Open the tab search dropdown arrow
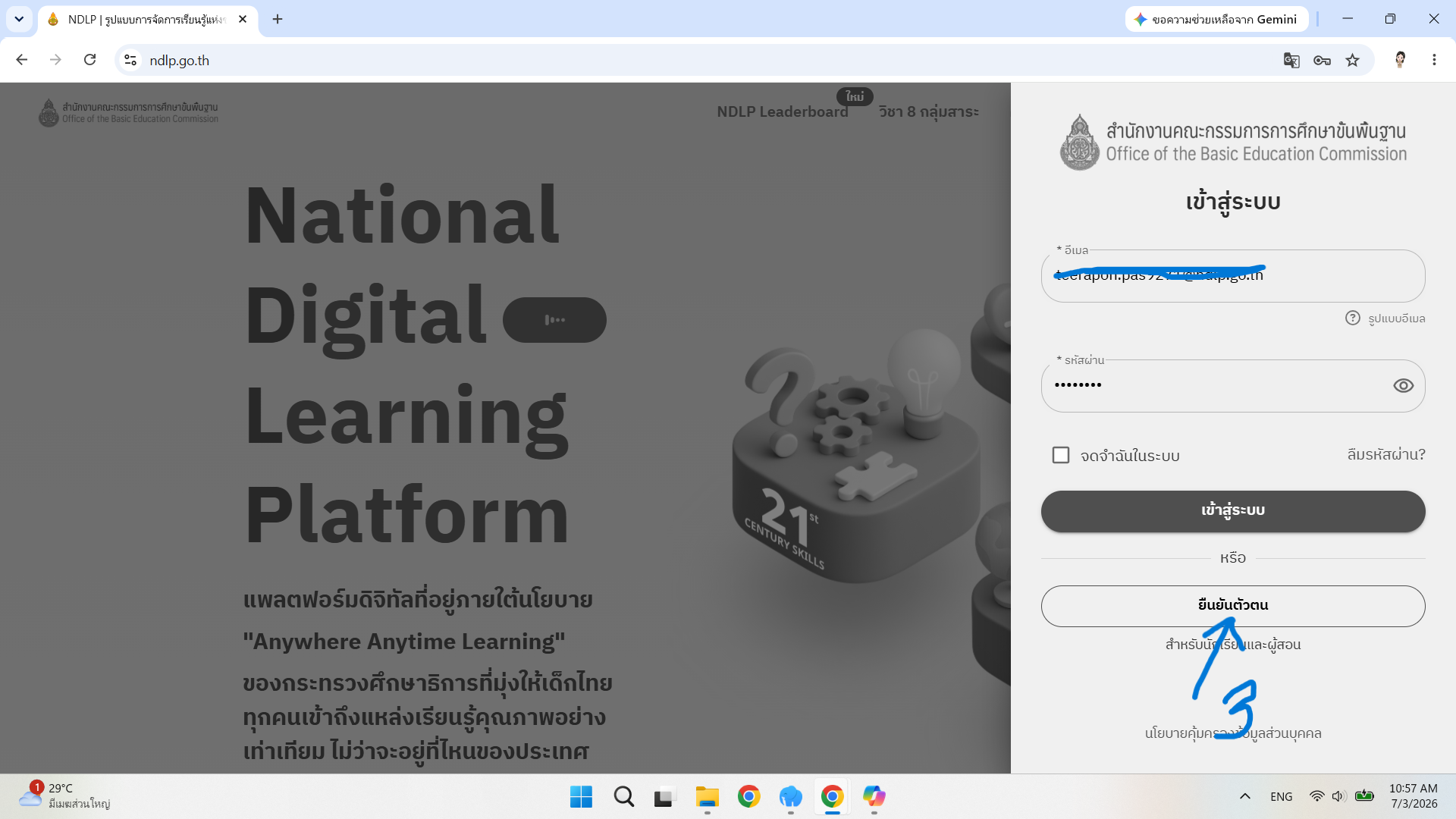Screen dimensions: 1456x819 coord(19,19)
